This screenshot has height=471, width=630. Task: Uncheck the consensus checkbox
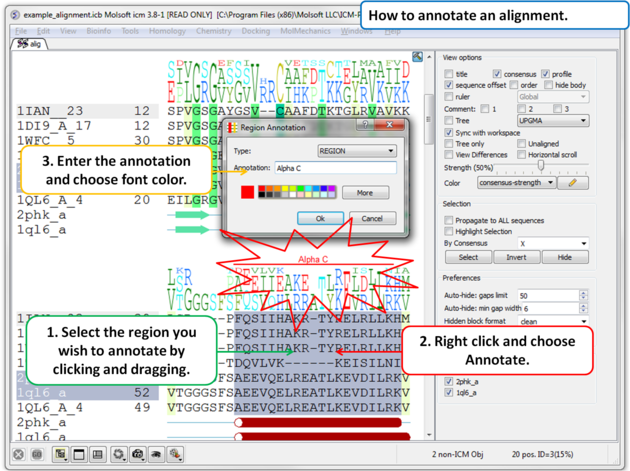[497, 74]
